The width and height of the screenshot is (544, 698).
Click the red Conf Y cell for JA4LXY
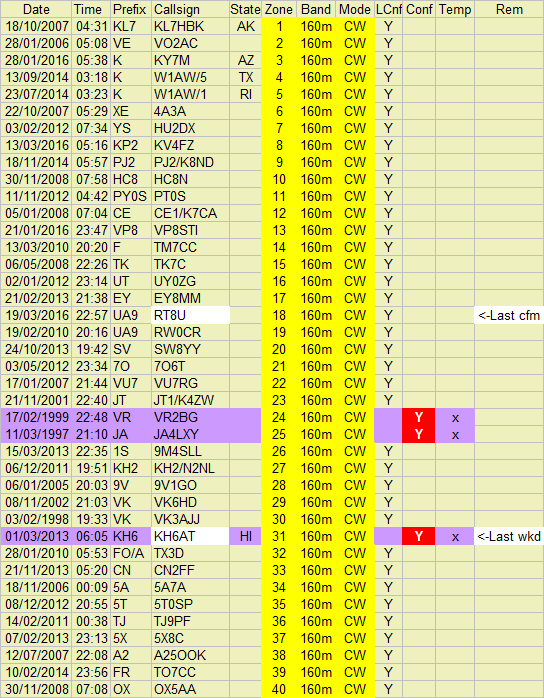click(x=418, y=434)
